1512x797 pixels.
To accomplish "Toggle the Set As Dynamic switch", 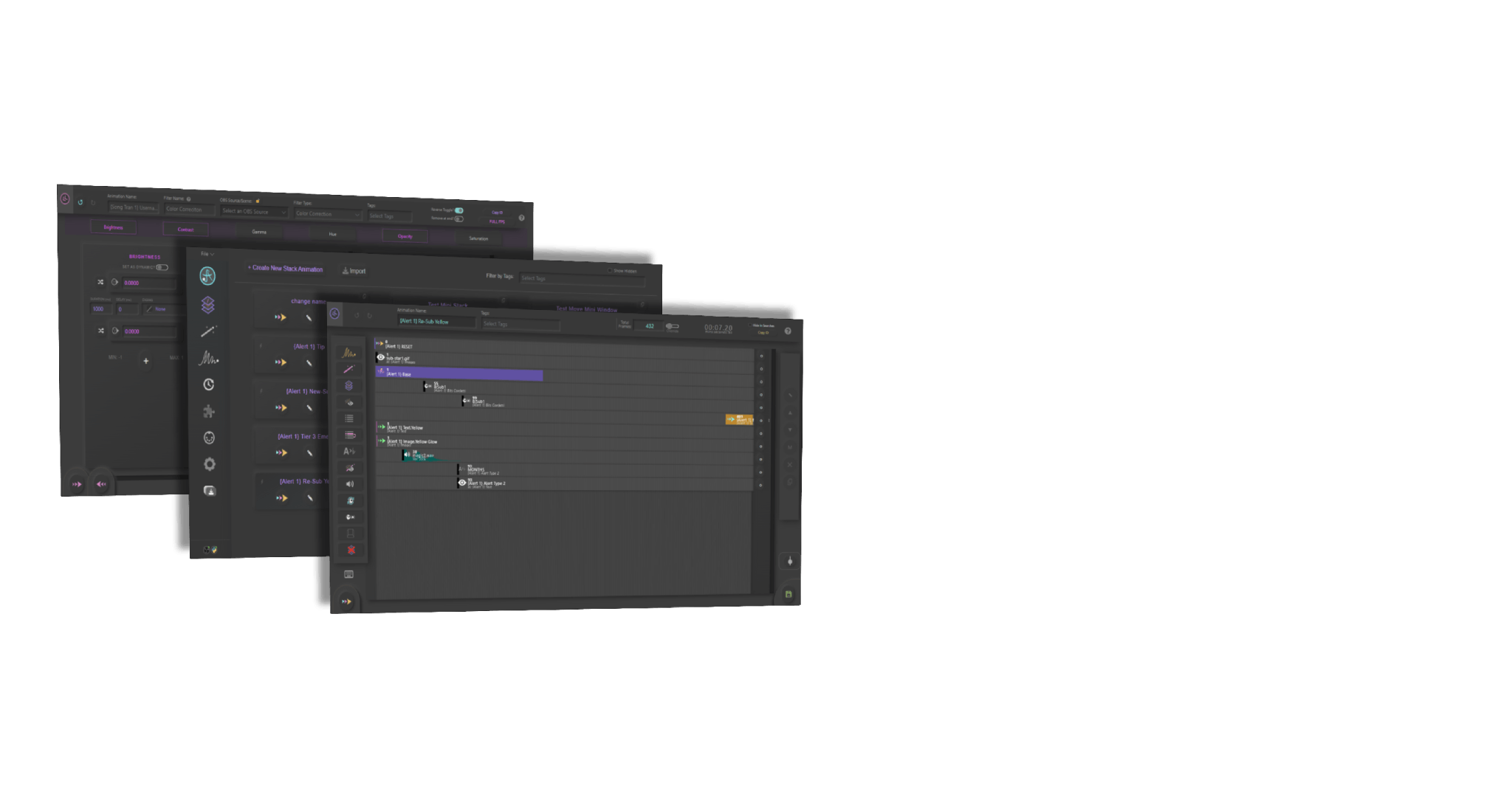I will point(162,267).
